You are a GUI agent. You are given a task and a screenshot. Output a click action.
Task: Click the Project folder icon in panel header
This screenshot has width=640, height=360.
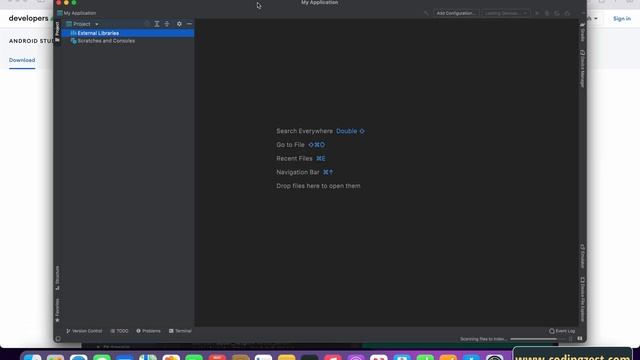coord(69,24)
